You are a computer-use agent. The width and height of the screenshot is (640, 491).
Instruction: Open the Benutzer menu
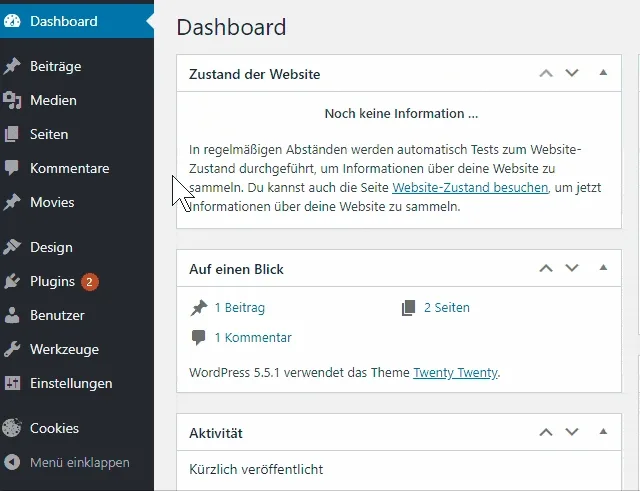77,315
